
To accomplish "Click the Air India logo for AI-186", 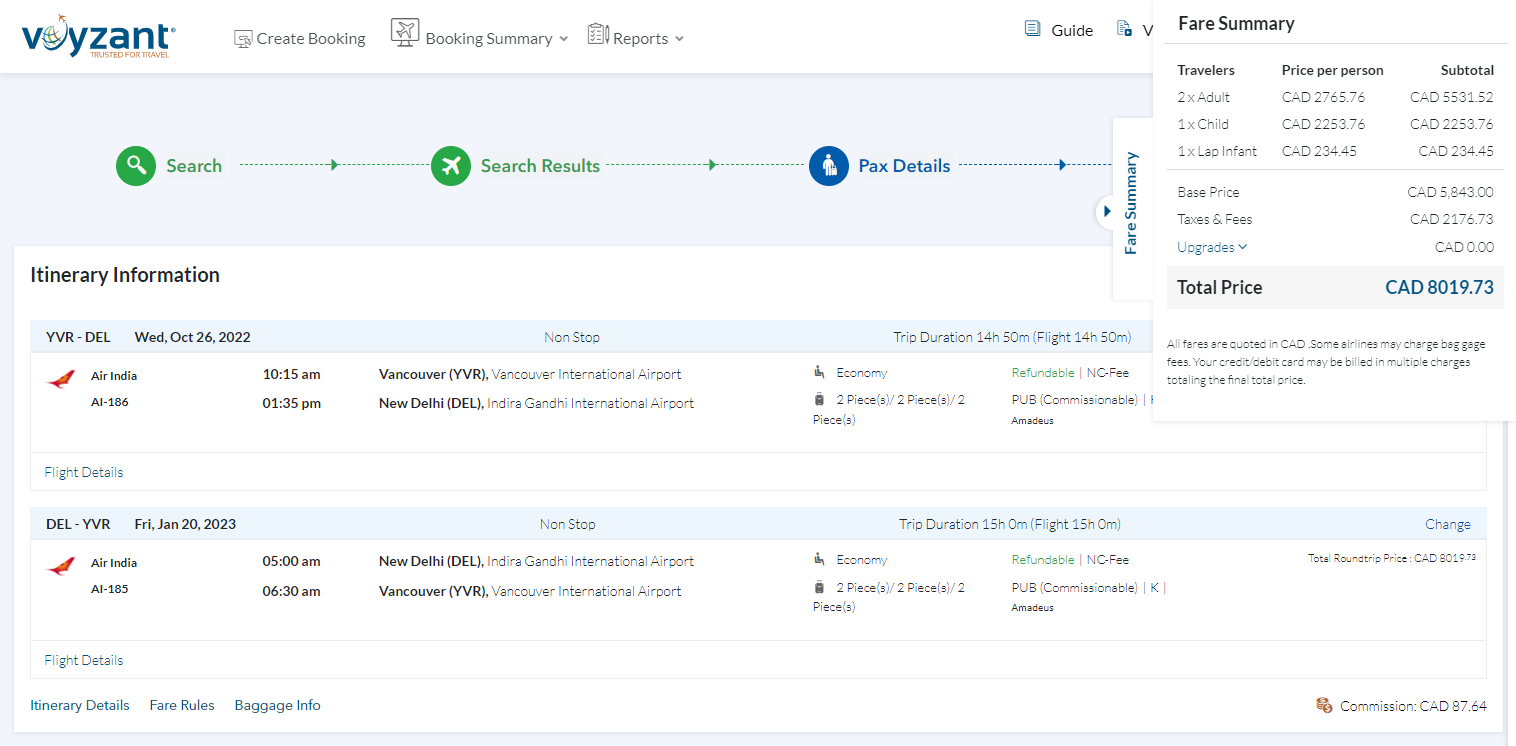I will (61, 380).
